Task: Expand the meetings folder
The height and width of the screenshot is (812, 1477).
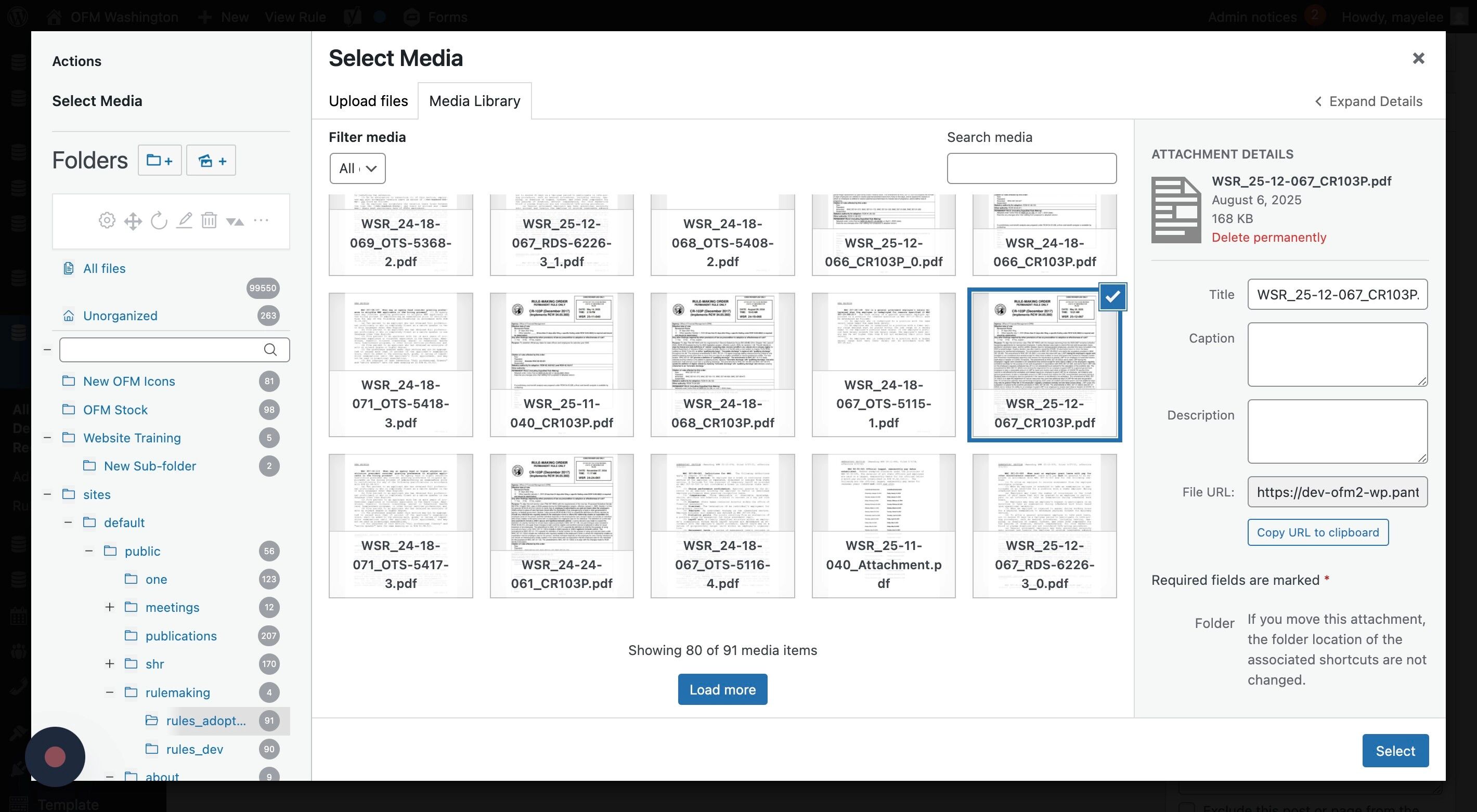Action: [x=110, y=607]
